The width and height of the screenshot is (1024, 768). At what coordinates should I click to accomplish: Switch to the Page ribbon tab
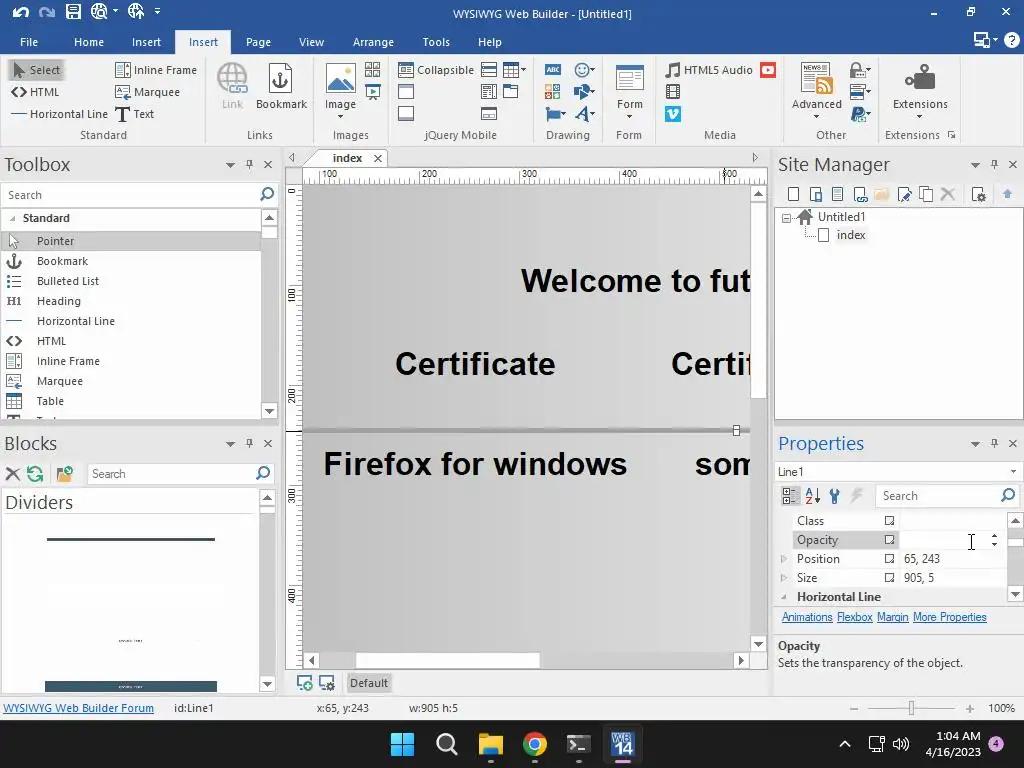258,42
